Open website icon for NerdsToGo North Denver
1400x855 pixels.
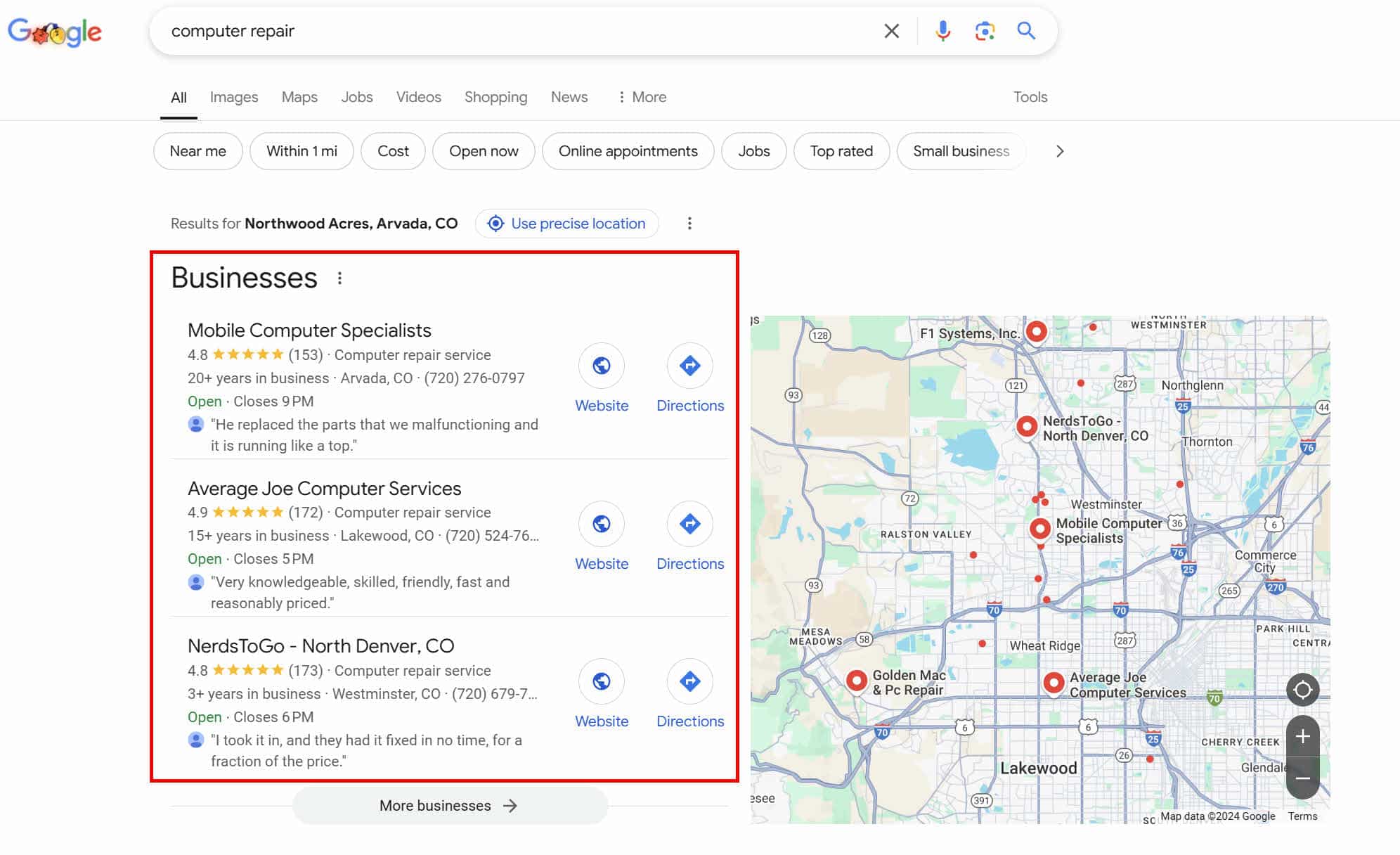(602, 681)
